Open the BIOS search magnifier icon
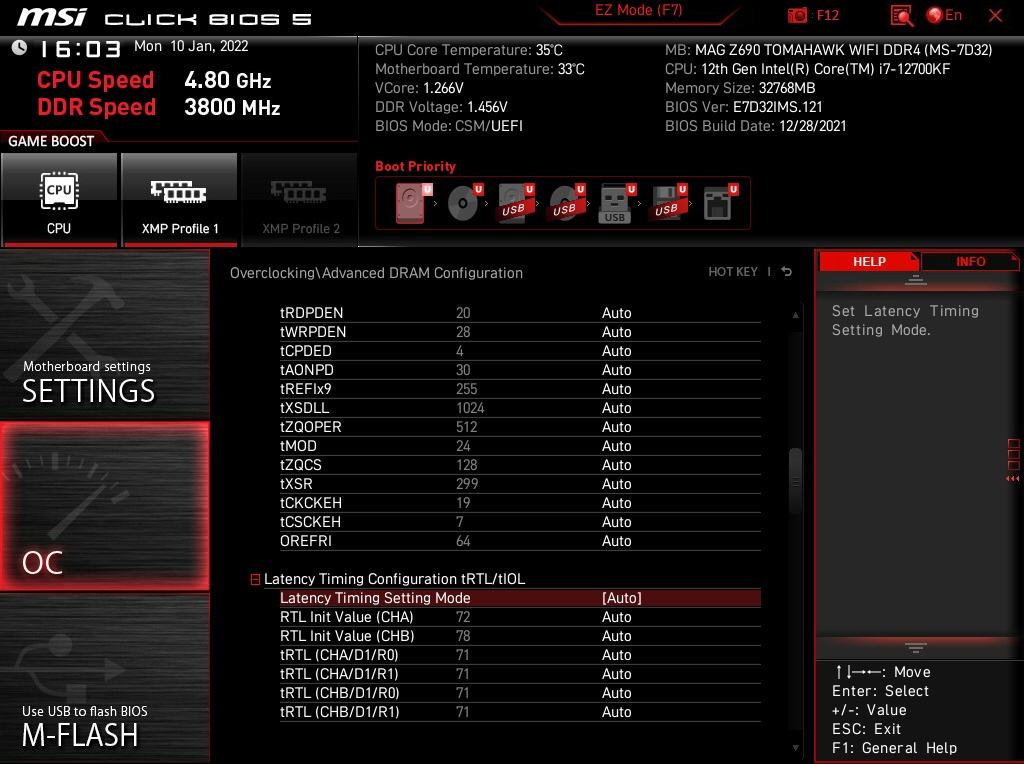The image size is (1024, 764). (x=901, y=16)
